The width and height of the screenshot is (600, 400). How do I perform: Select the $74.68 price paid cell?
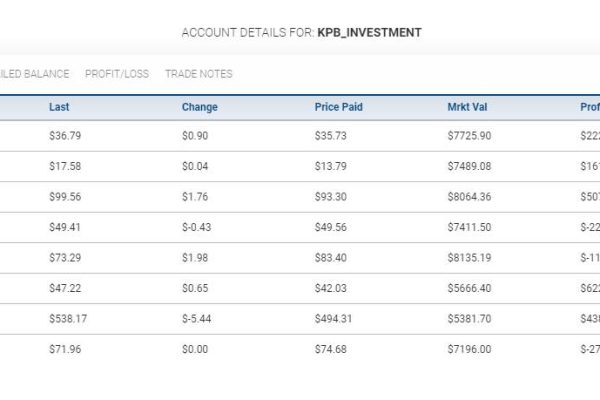pos(331,349)
